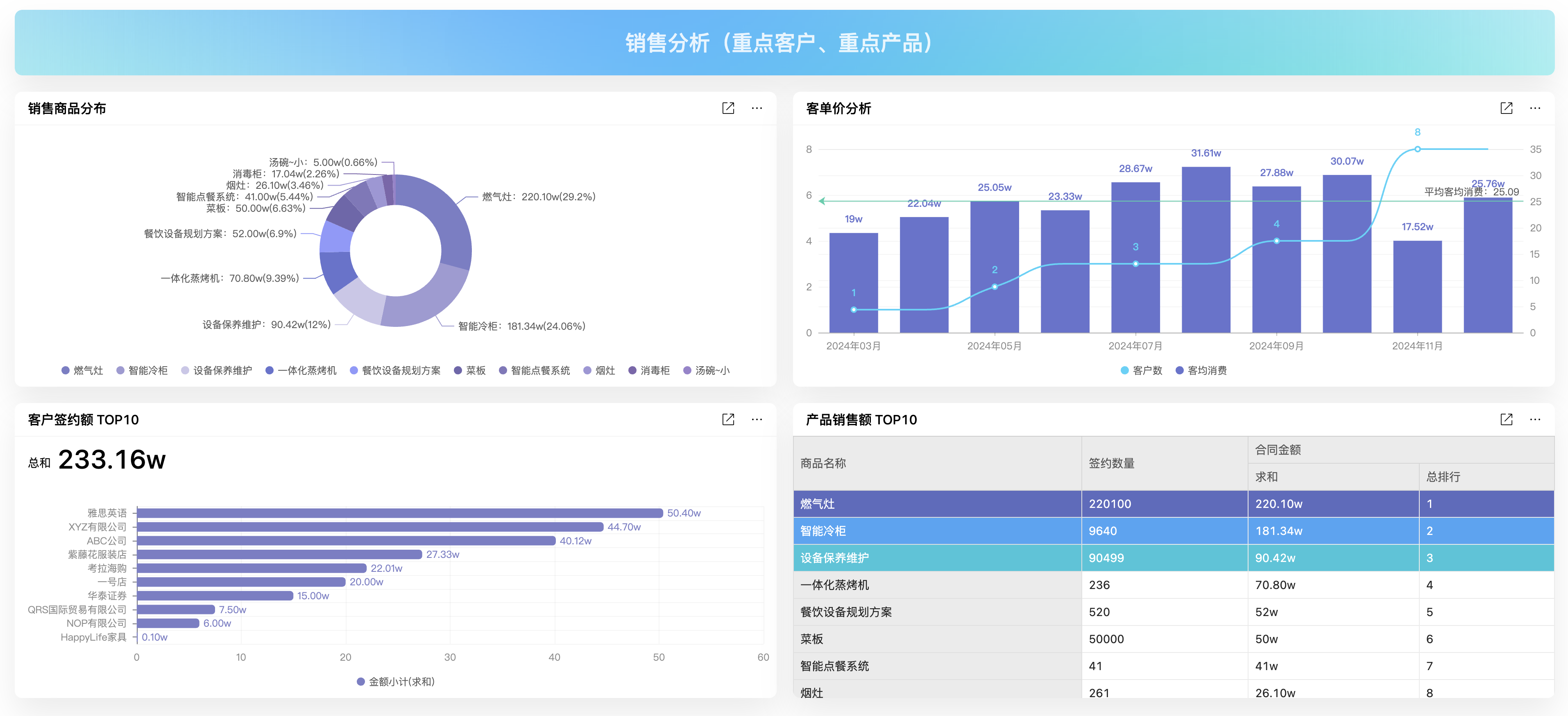The image size is (1568, 716).
Task: Select the 燃气灶 donut slice label
Action: click(x=539, y=197)
